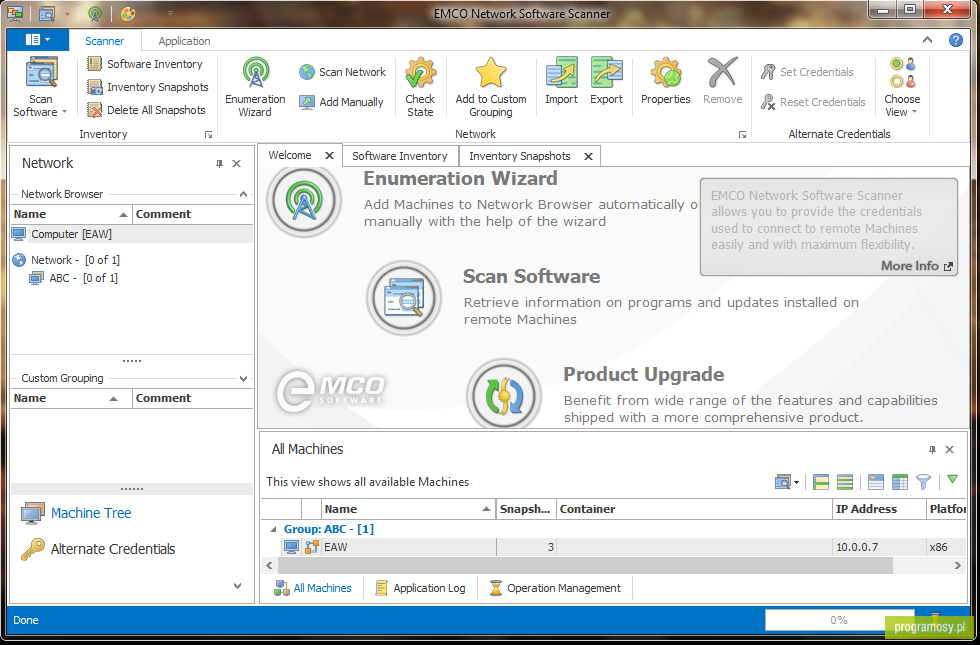Screen dimensions: 980x645
Task: Open the Software Inventory document tab
Action: (399, 156)
